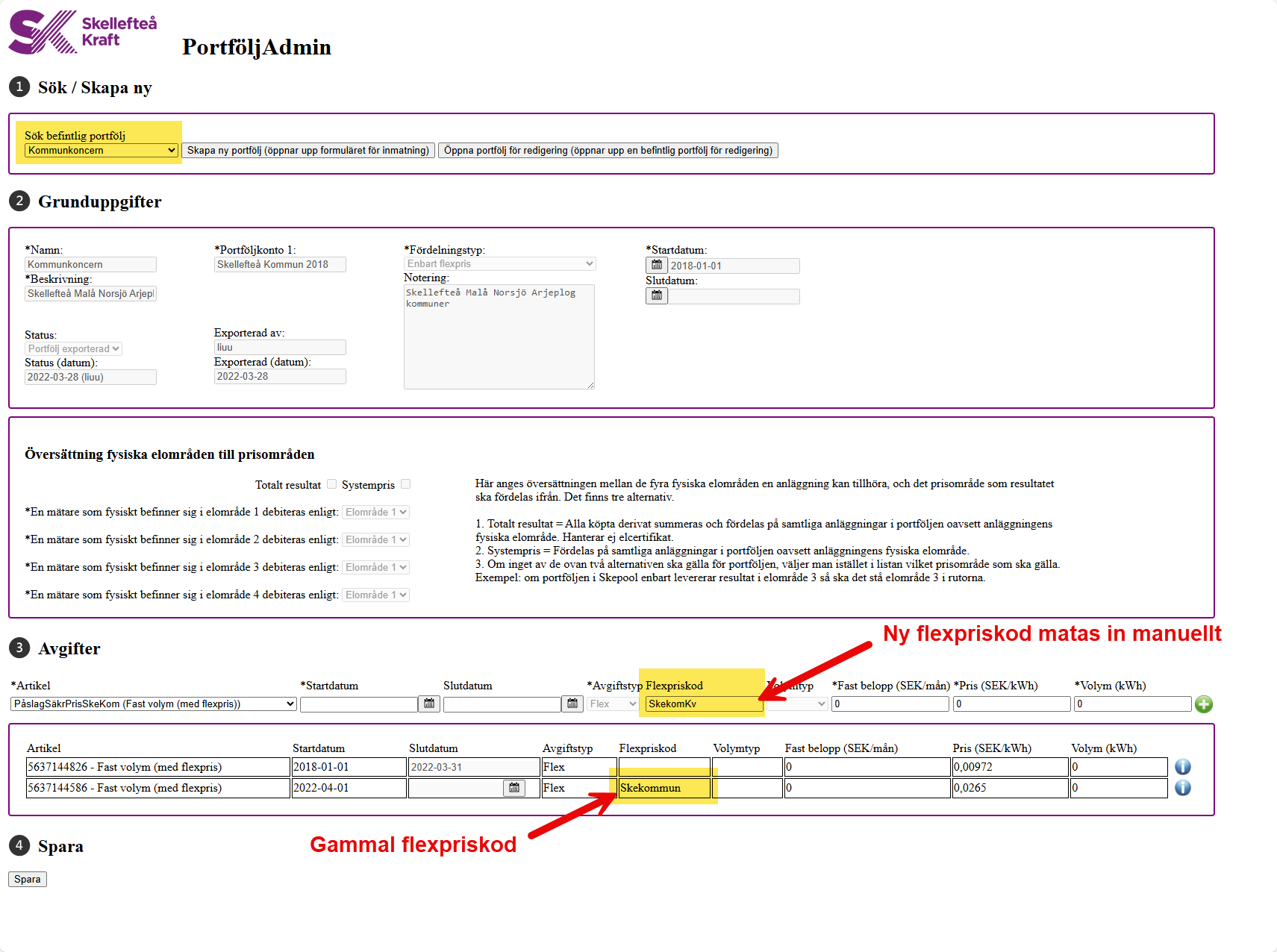This screenshot has height=952, width=1277.
Task: Toggle the Totalt resultat checkbox
Action: 332,484
